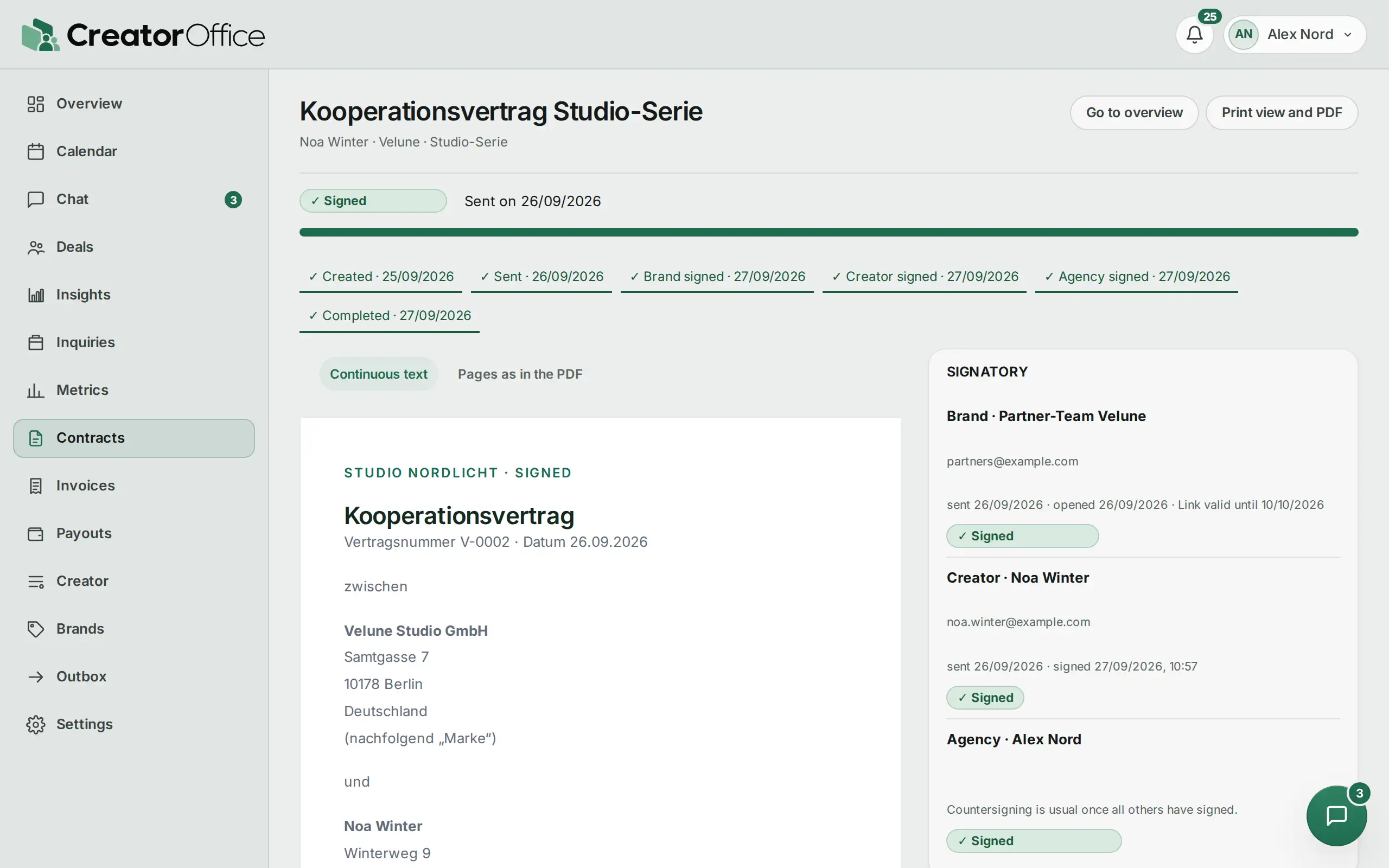This screenshot has width=1389, height=868.
Task: Click the Chat unread badge showing 3
Action: pyautogui.click(x=233, y=200)
